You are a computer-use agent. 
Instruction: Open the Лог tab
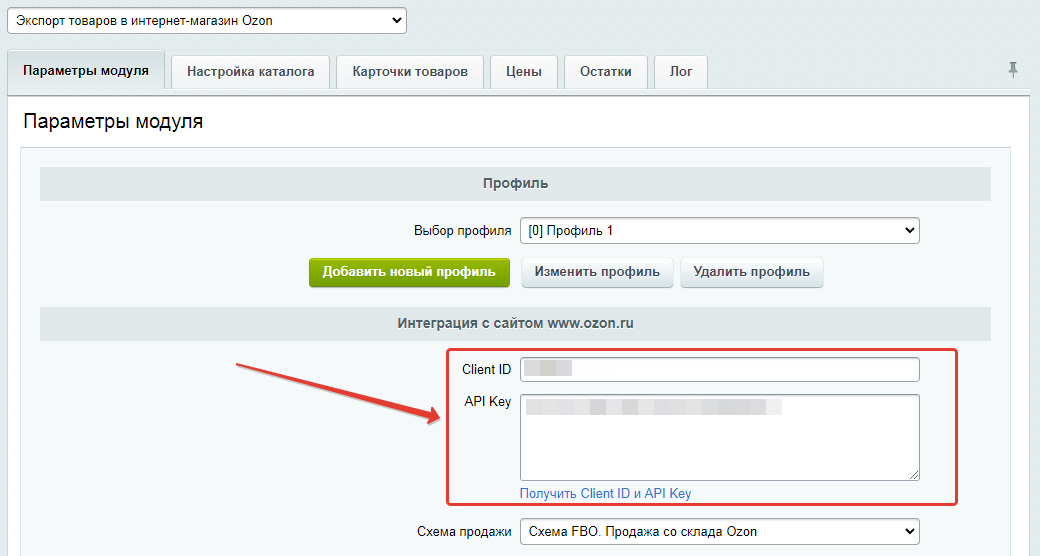tap(681, 72)
